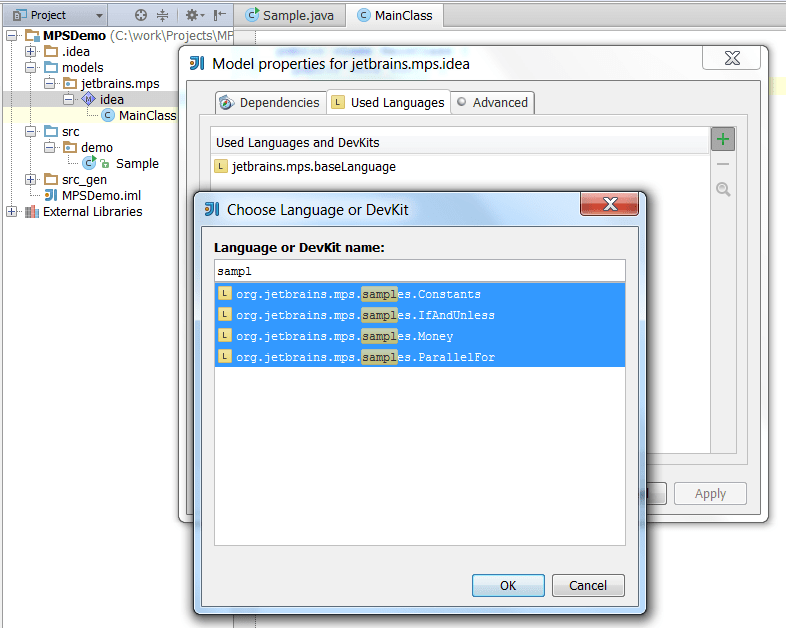Click the Collapse All icon in Project toolbar
This screenshot has height=628, width=786.
point(162,16)
